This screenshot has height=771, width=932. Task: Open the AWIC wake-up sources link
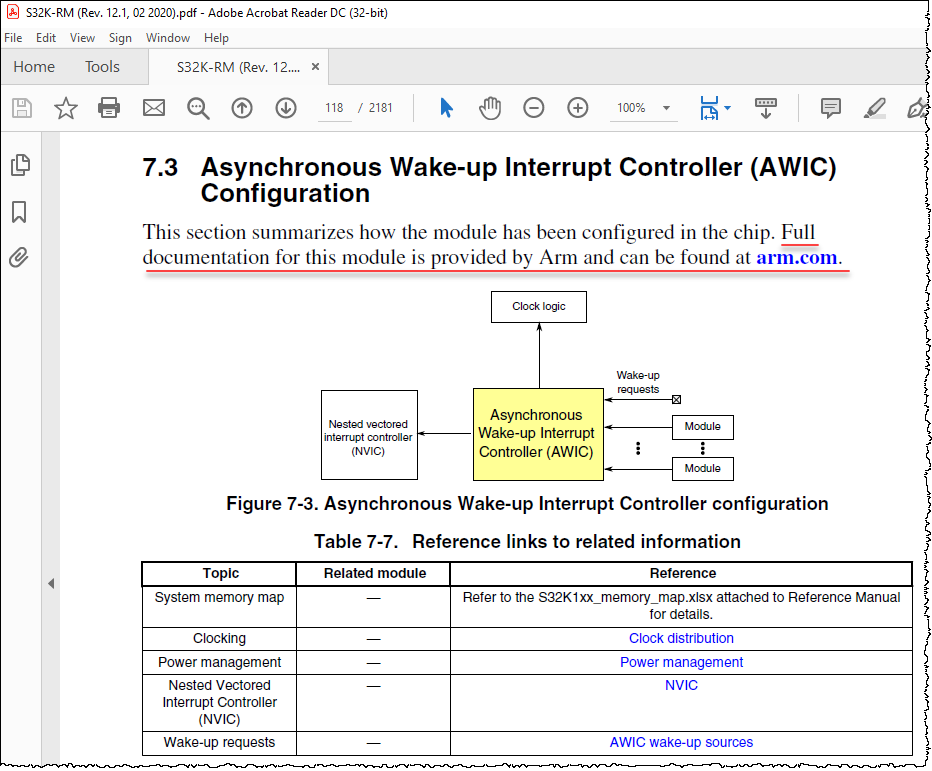tap(681, 742)
